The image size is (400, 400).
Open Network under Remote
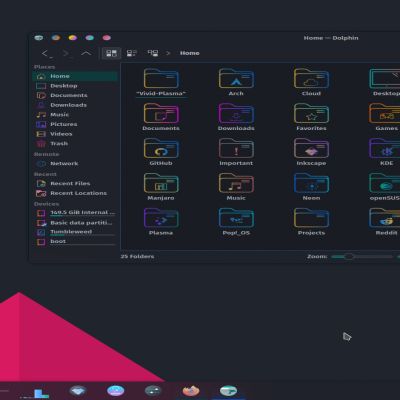pos(75,164)
